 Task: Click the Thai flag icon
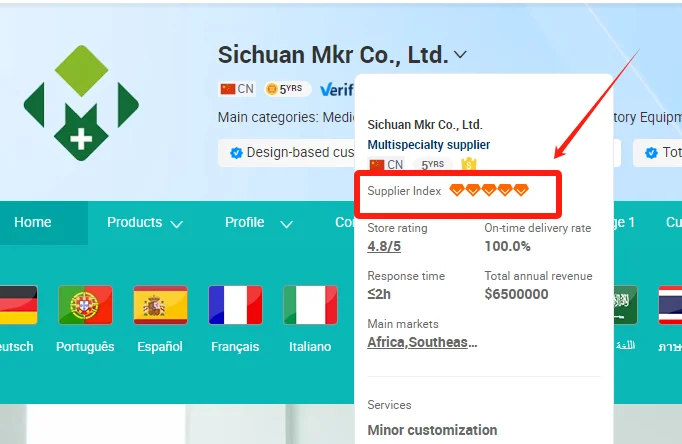pos(670,305)
